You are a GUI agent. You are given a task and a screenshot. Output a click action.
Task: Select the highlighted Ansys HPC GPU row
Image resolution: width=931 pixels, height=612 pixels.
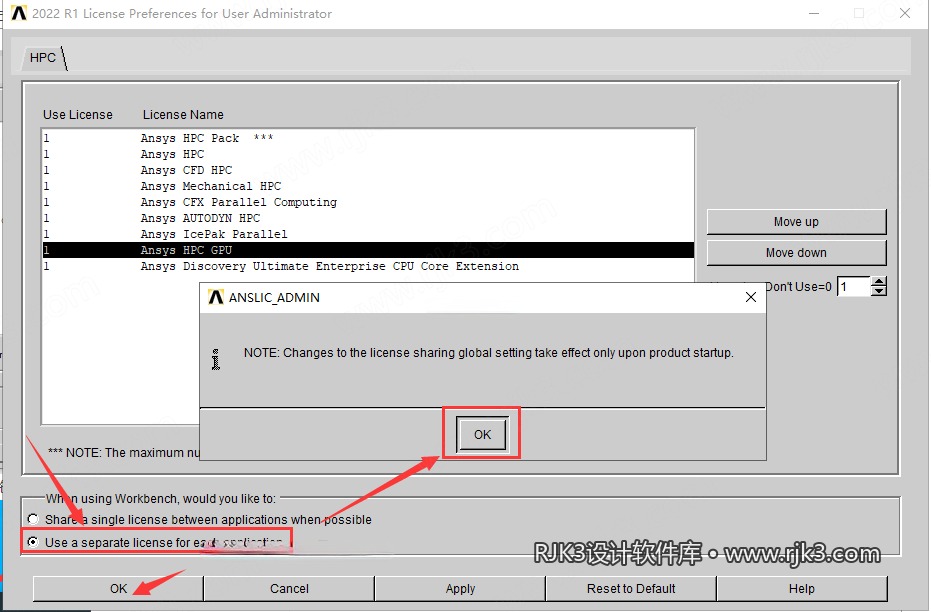point(368,250)
